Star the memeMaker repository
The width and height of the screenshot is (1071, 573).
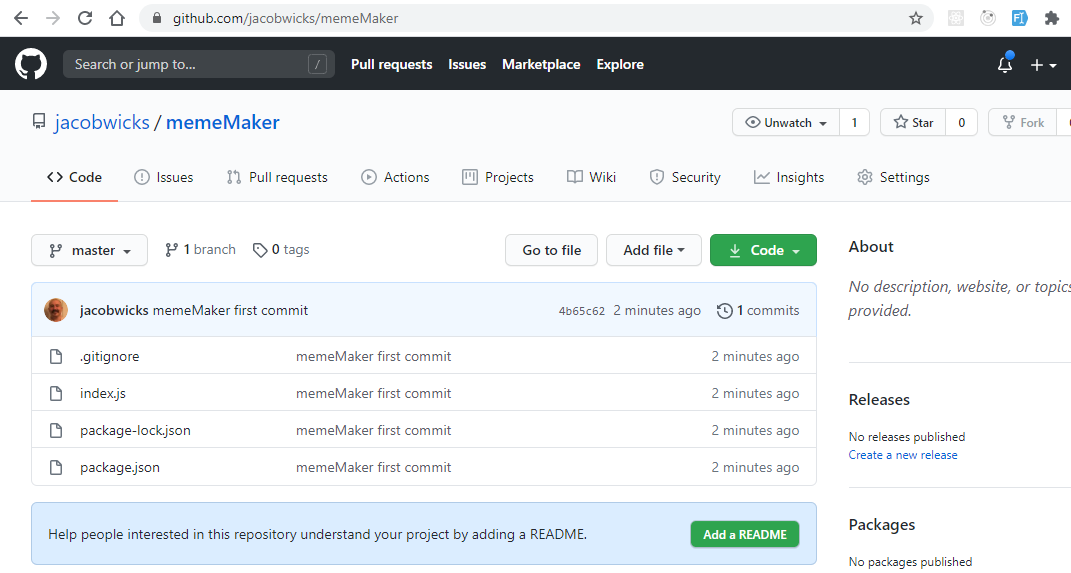tap(913, 122)
